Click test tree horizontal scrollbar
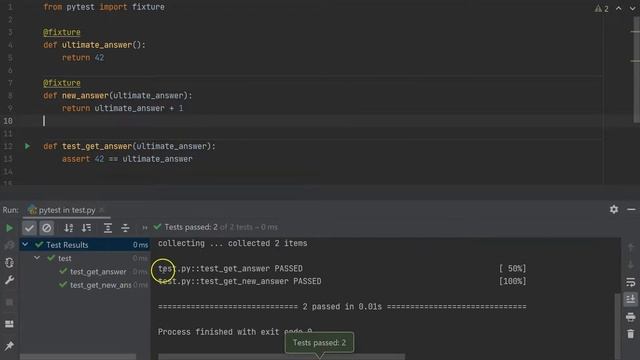The height and width of the screenshot is (360, 640). click(78, 357)
